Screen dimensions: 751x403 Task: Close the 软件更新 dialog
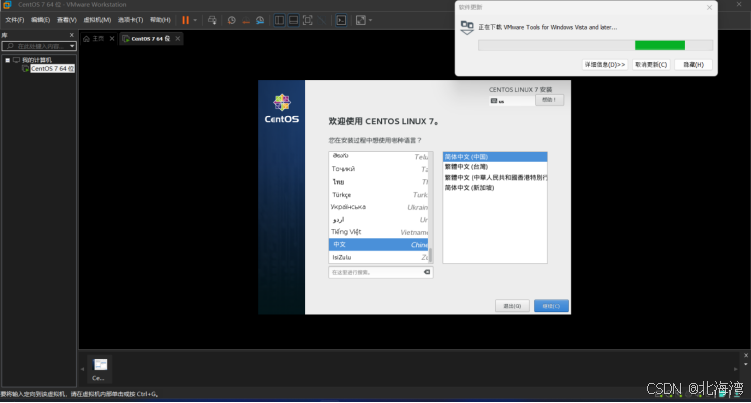(709, 8)
